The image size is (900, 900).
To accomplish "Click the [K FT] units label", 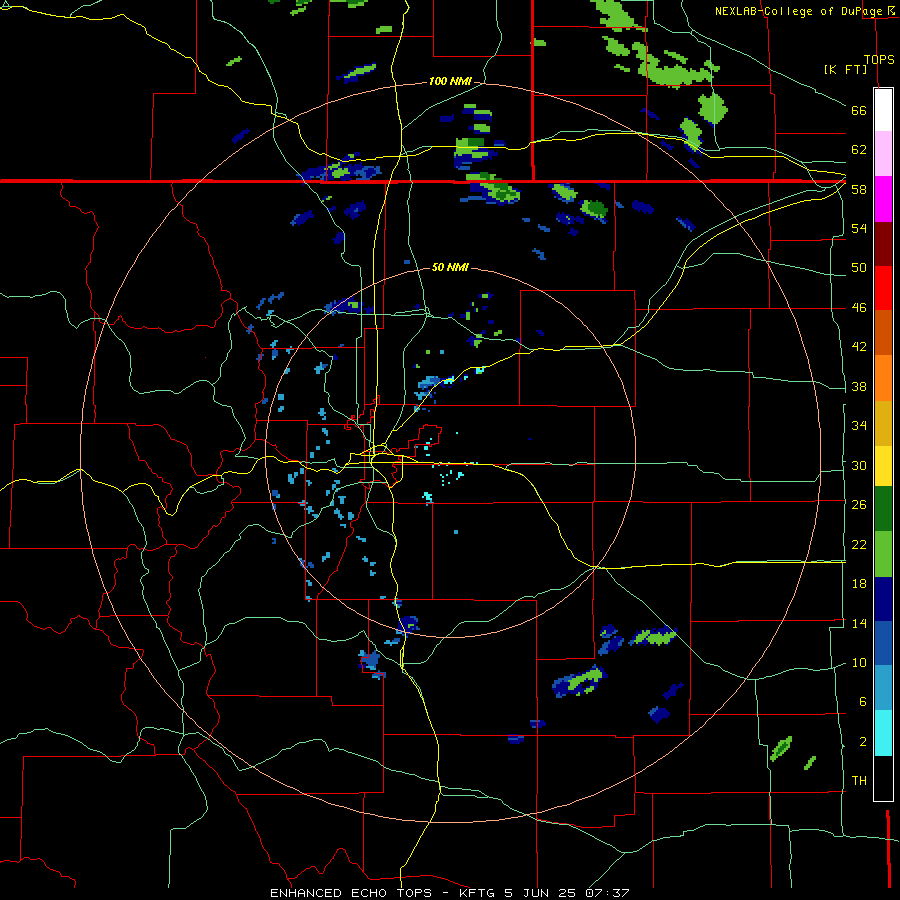I will [x=845, y=69].
